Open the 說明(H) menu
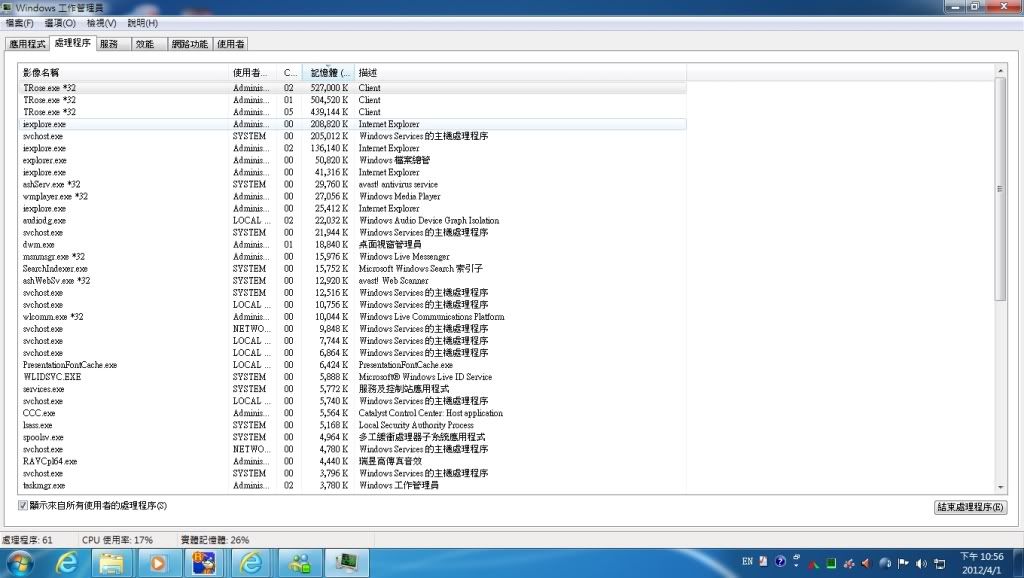1024x578 pixels. pyautogui.click(x=142, y=23)
